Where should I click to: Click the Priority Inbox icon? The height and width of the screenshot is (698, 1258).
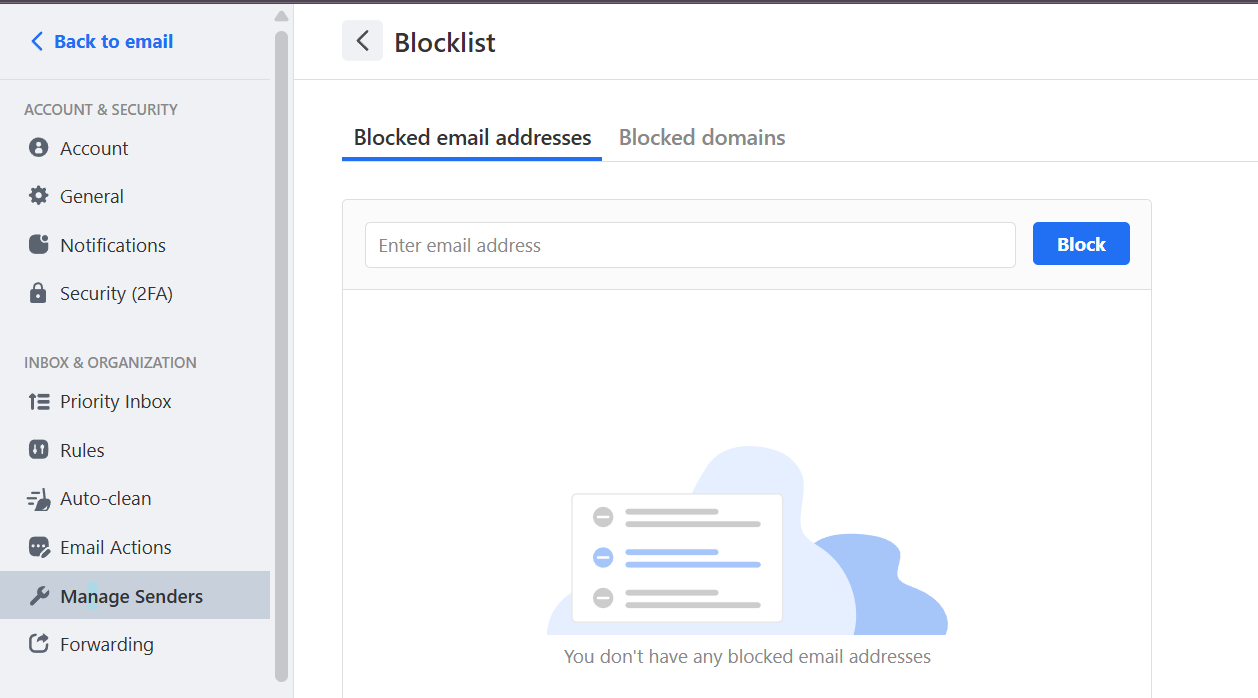point(39,401)
